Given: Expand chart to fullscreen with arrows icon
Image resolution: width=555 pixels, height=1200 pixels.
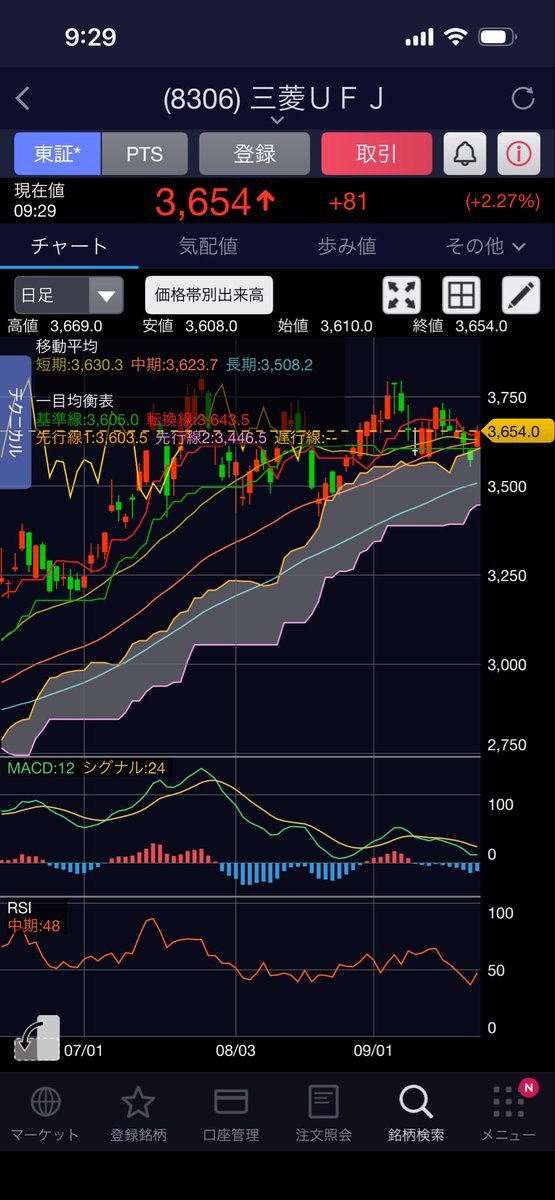Looking at the screenshot, I should click(x=402, y=295).
